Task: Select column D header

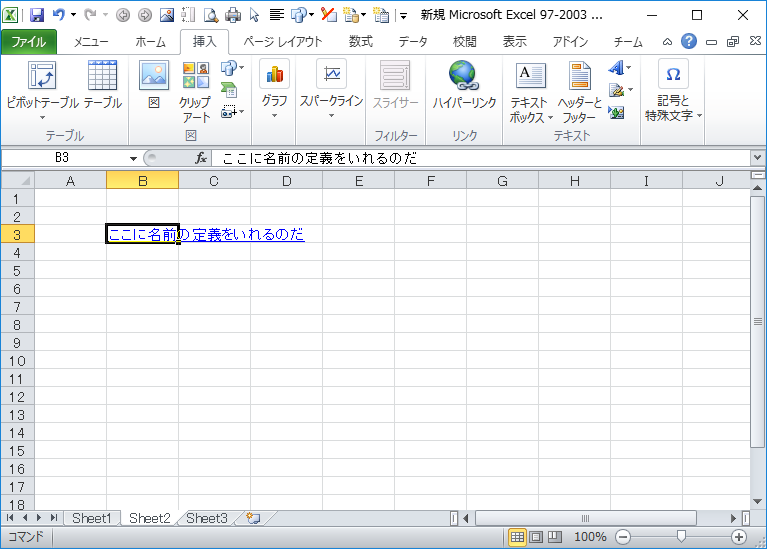Action: pos(287,181)
